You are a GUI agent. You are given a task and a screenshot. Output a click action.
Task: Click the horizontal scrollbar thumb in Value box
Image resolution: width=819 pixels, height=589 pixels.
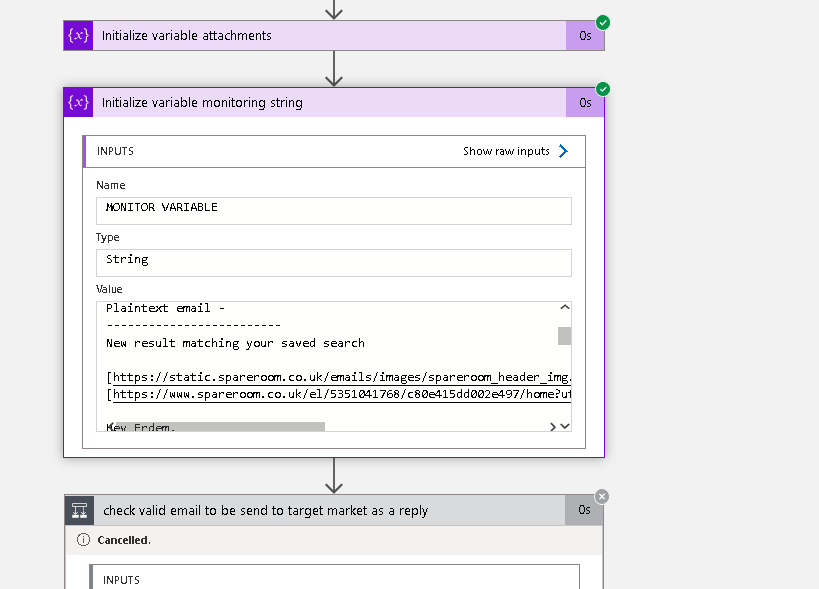click(220, 427)
